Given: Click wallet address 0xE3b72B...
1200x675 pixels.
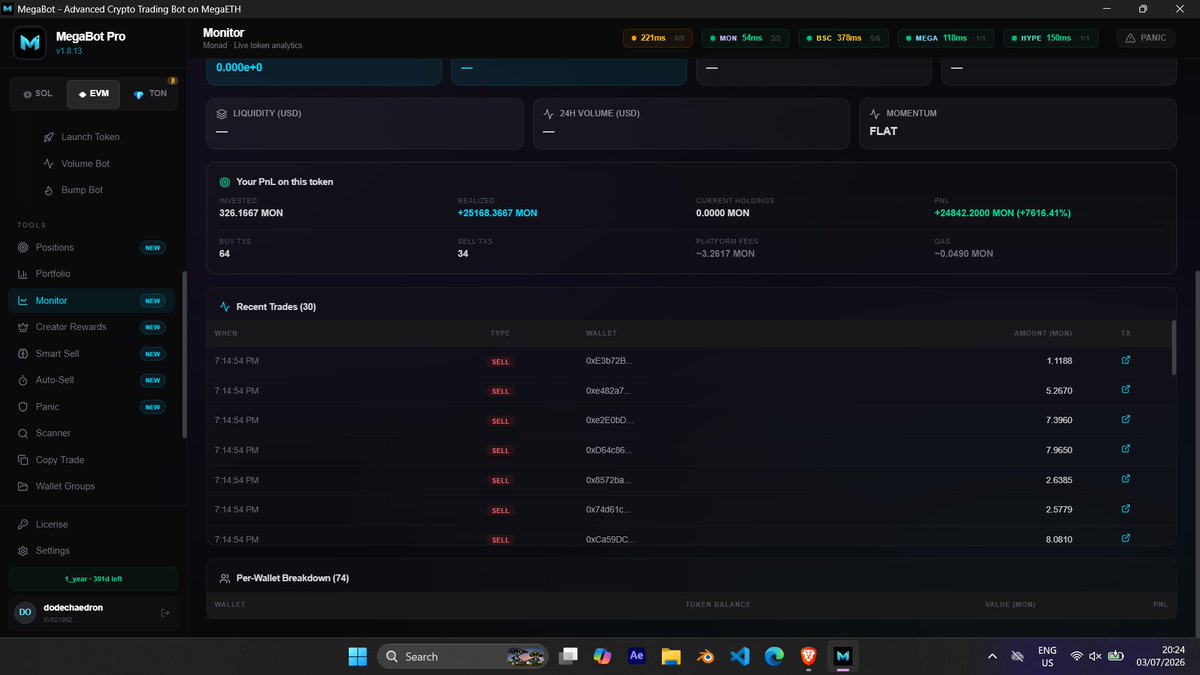Looking at the screenshot, I should tap(609, 361).
